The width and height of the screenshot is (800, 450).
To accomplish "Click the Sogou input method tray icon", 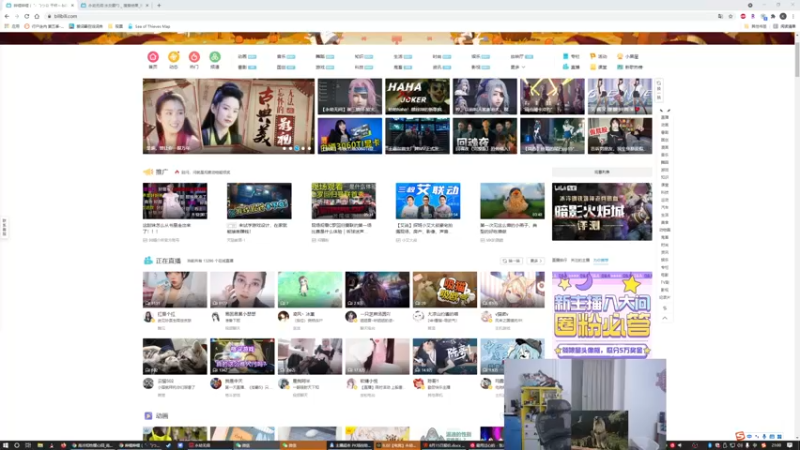I will point(740,436).
